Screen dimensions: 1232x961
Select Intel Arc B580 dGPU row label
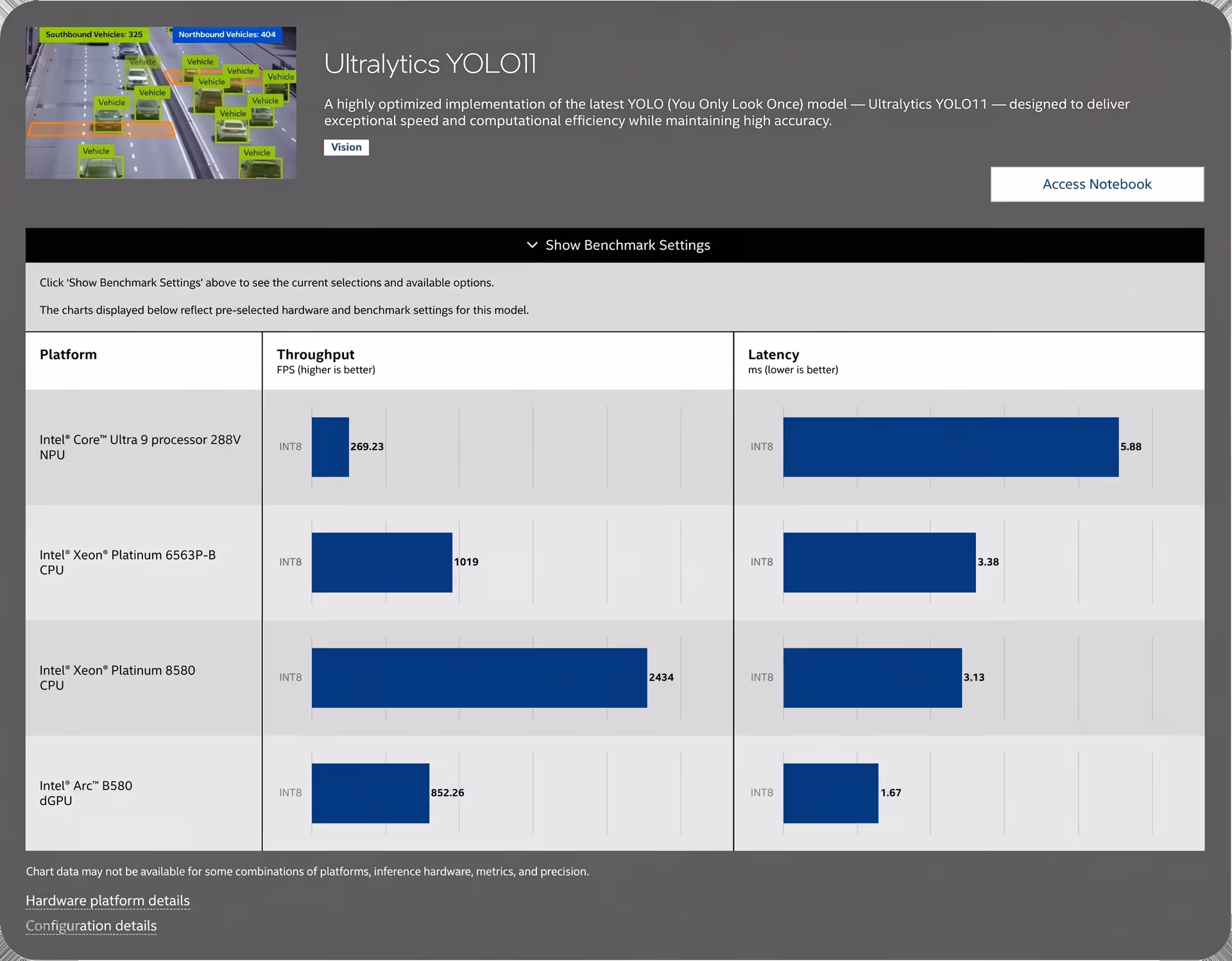coord(86,793)
